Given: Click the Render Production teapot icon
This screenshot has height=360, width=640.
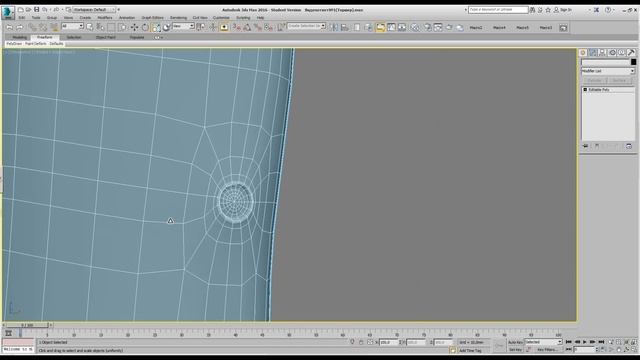Looking at the screenshot, I should 449,27.
